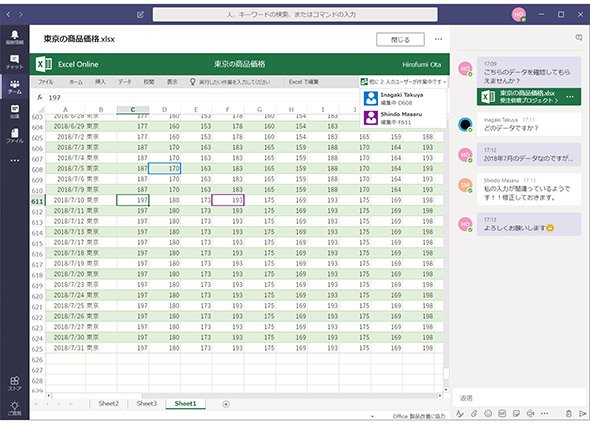Open the ファイル menu in Excel
Viewport: 590px width, 424px height.
point(46,82)
